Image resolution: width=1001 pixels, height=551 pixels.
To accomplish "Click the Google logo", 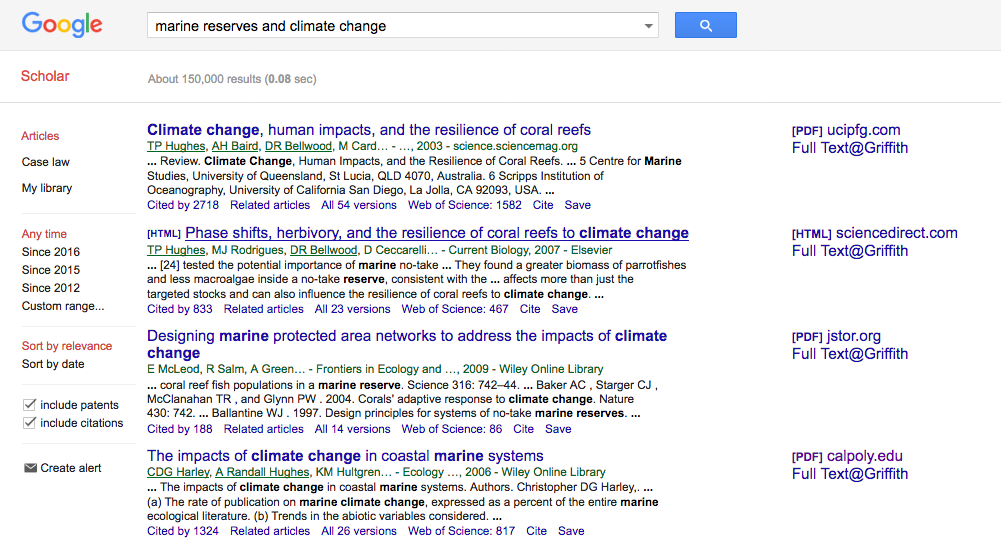I will tap(62, 25).
